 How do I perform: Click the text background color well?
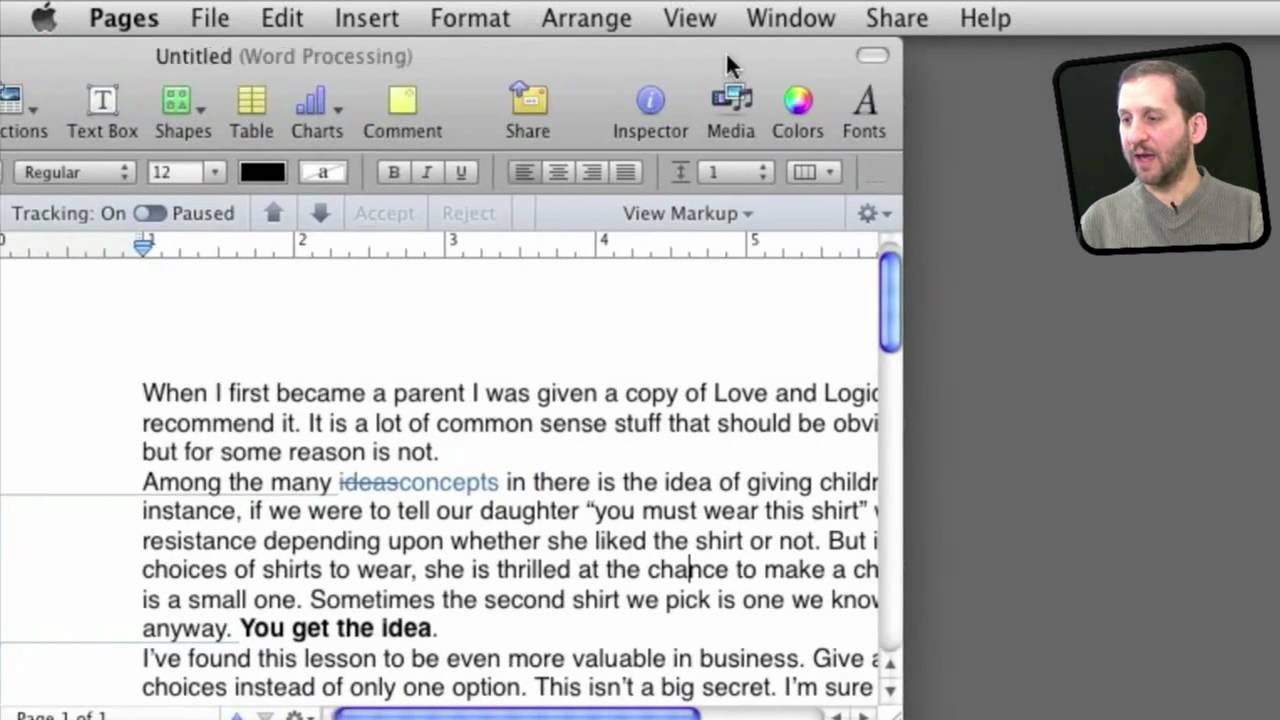(323, 172)
